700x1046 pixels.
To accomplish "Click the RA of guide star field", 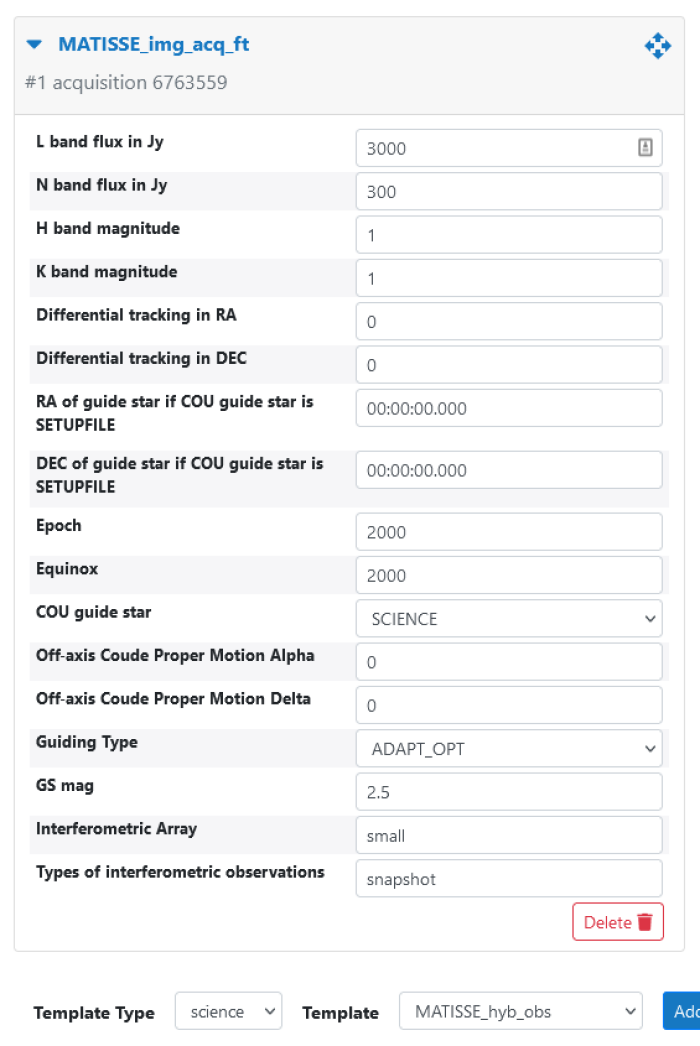I will tap(509, 408).
